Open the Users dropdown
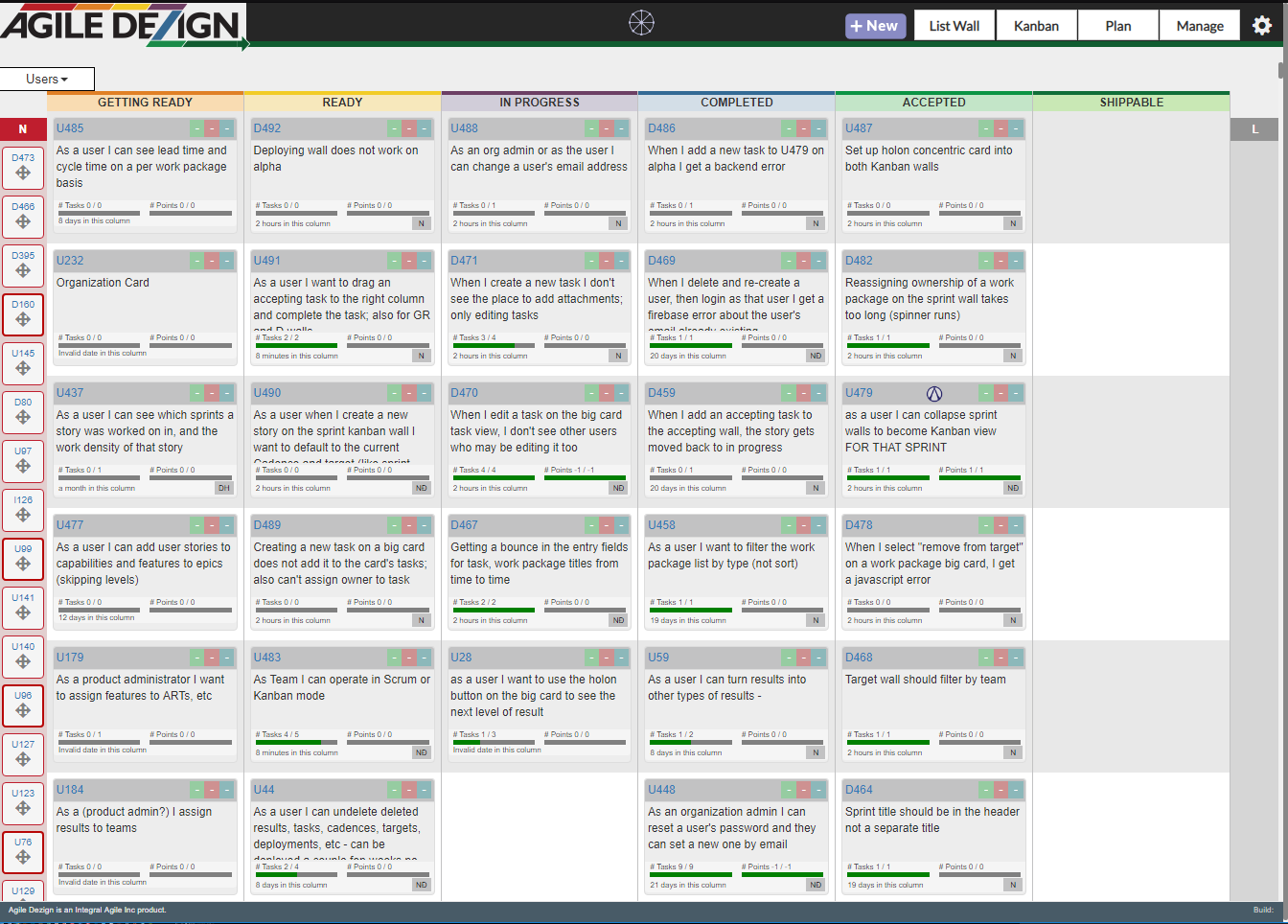Screen dimensions: 1288x924 [47, 79]
